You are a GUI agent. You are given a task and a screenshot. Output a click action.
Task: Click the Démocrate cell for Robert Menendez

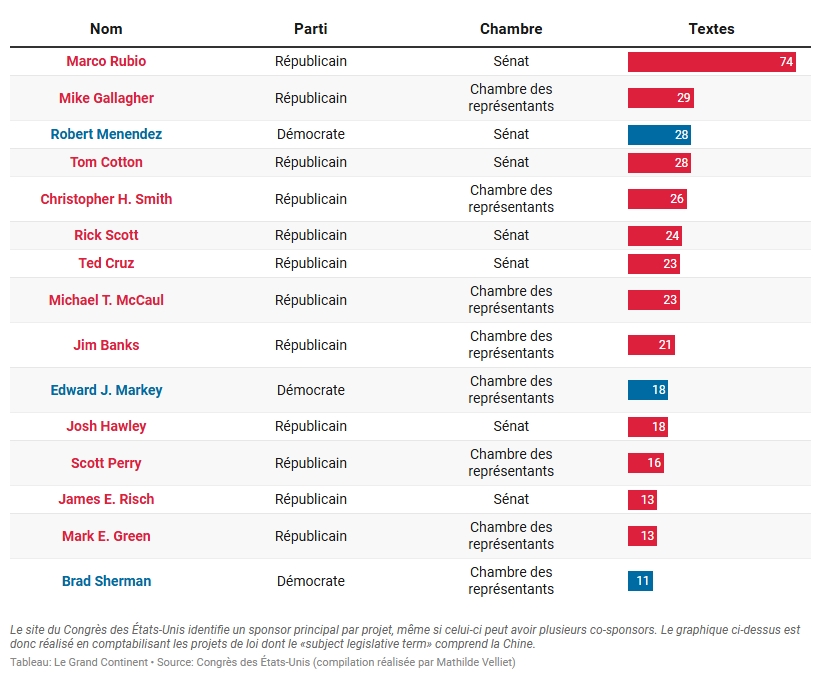click(310, 134)
